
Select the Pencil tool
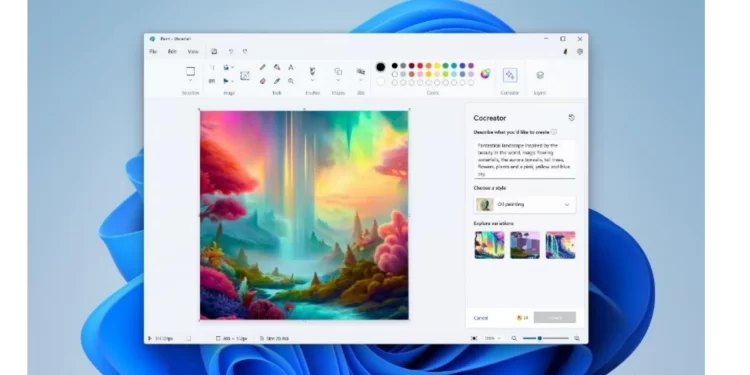pyautogui.click(x=263, y=67)
